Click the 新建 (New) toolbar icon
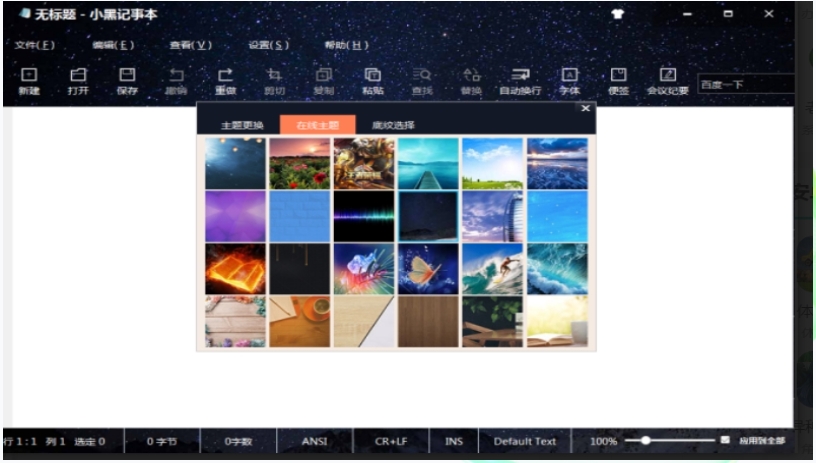 pyautogui.click(x=29, y=81)
